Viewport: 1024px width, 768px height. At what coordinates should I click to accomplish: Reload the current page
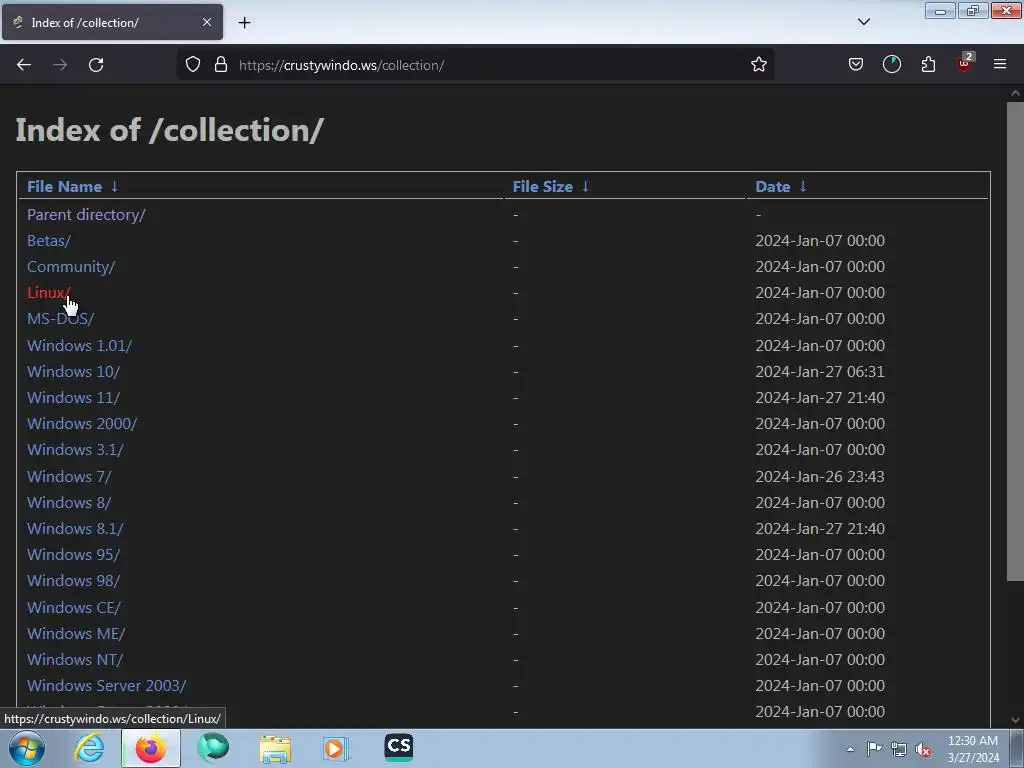click(x=96, y=65)
